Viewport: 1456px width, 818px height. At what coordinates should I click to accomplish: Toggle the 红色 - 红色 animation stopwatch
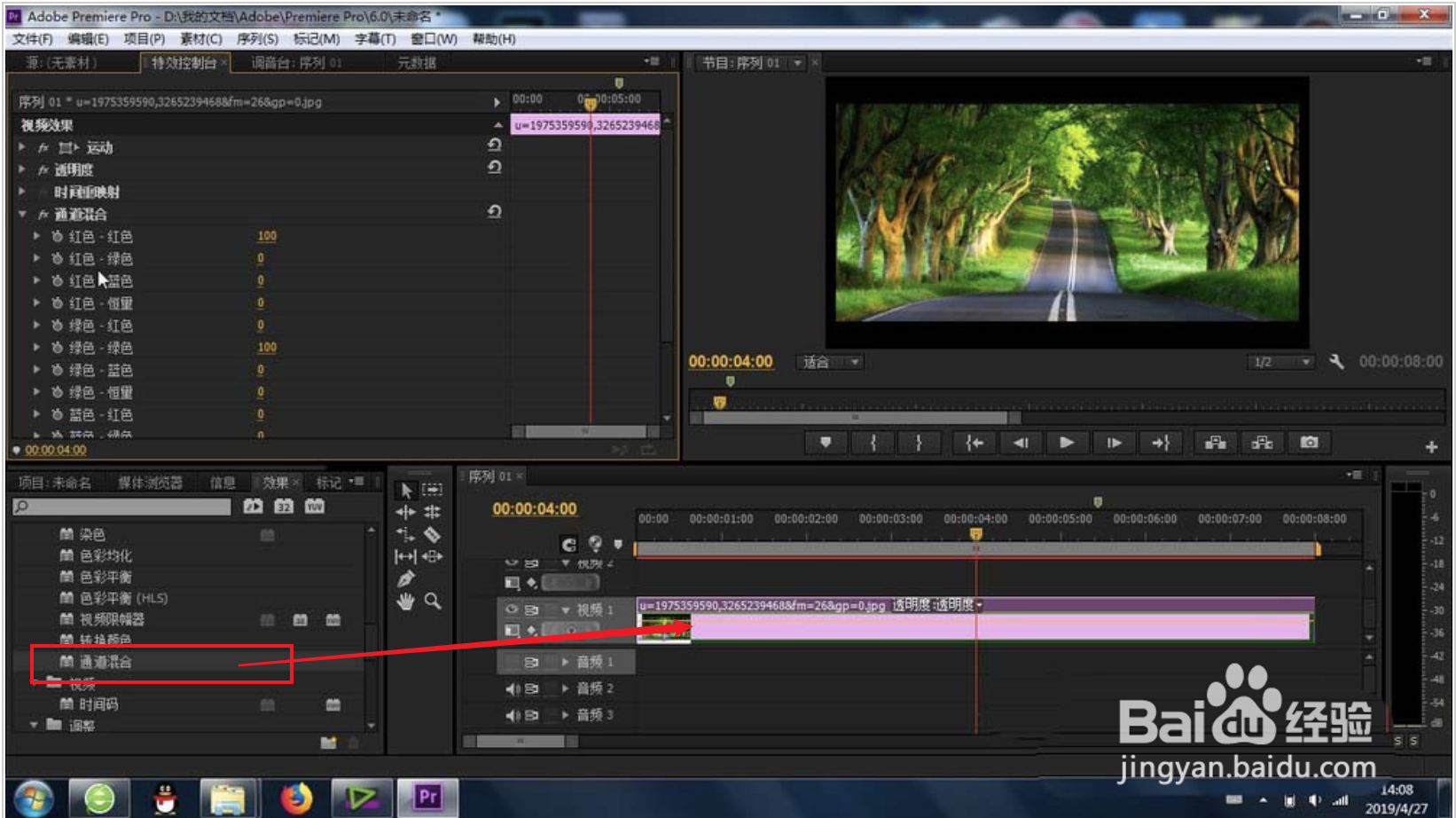point(57,236)
